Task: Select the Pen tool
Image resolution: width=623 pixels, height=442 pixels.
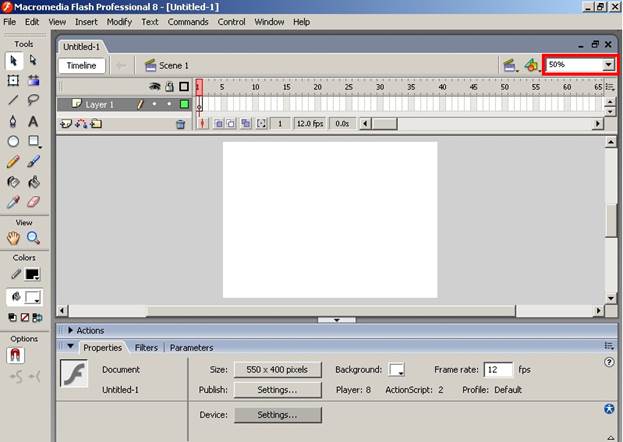Action: pos(13,121)
